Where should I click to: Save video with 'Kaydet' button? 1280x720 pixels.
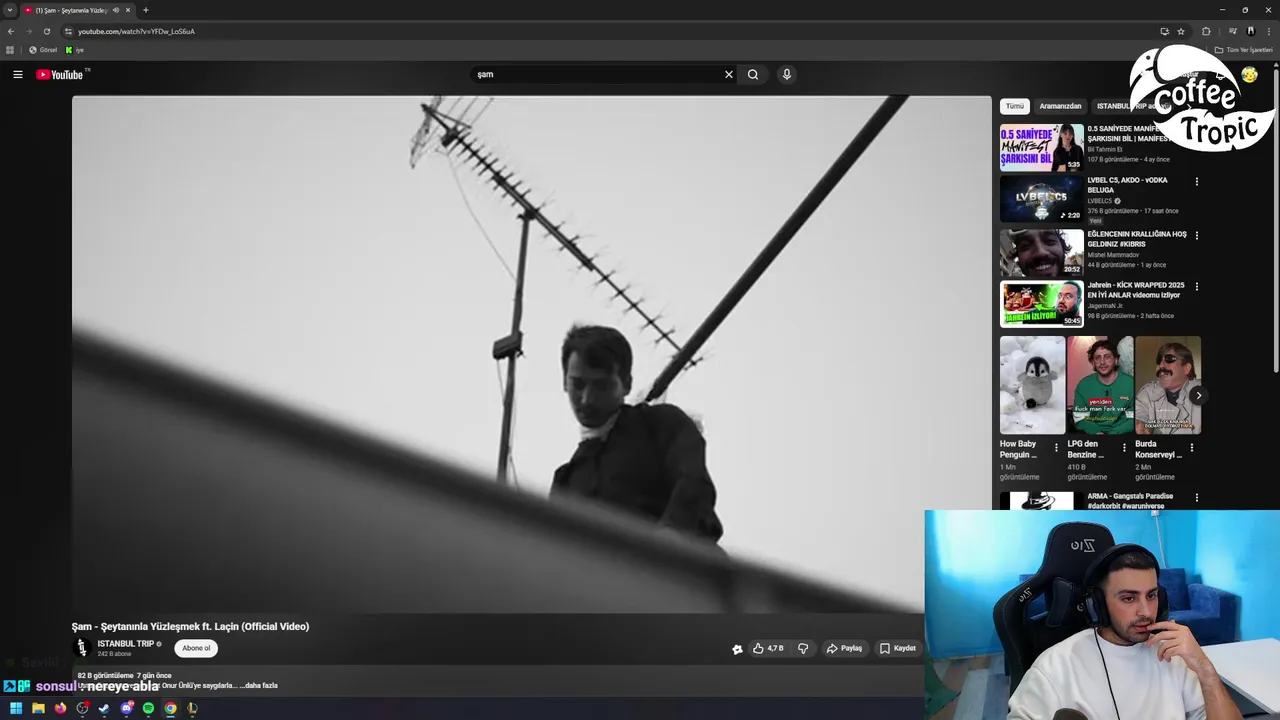click(x=898, y=648)
